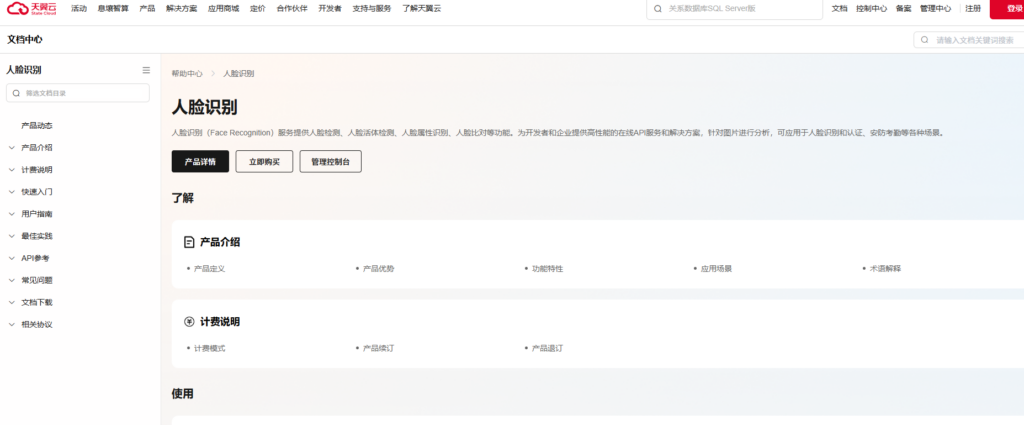Open the 支持与服务 top menu

(x=372, y=9)
